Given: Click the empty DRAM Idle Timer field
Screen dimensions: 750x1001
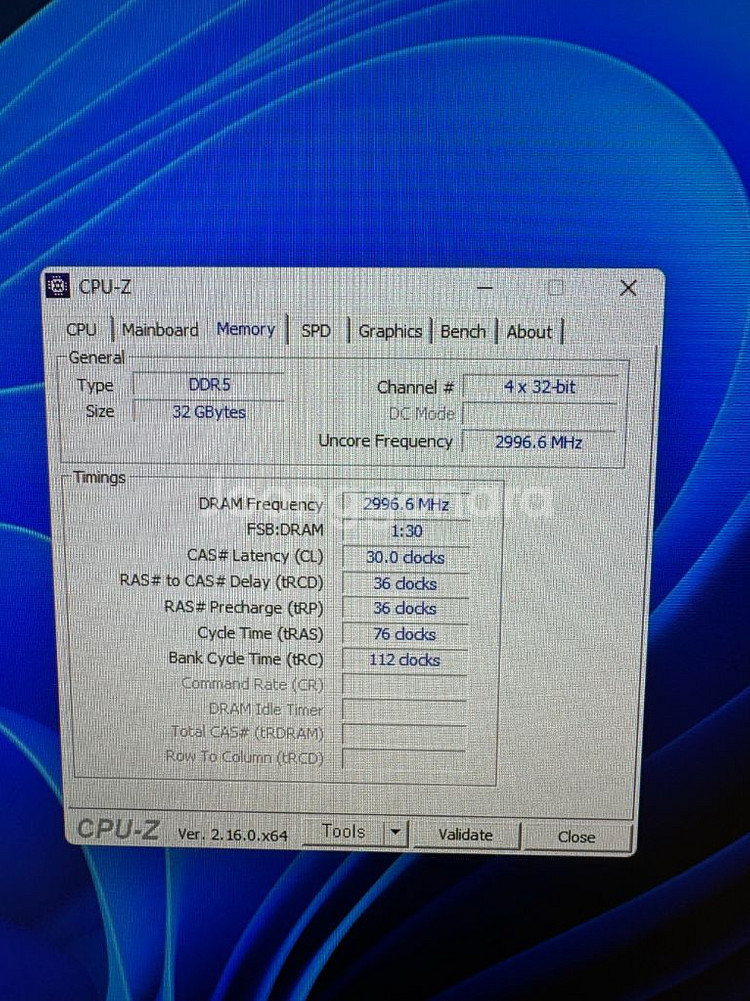Looking at the screenshot, I should click(404, 710).
